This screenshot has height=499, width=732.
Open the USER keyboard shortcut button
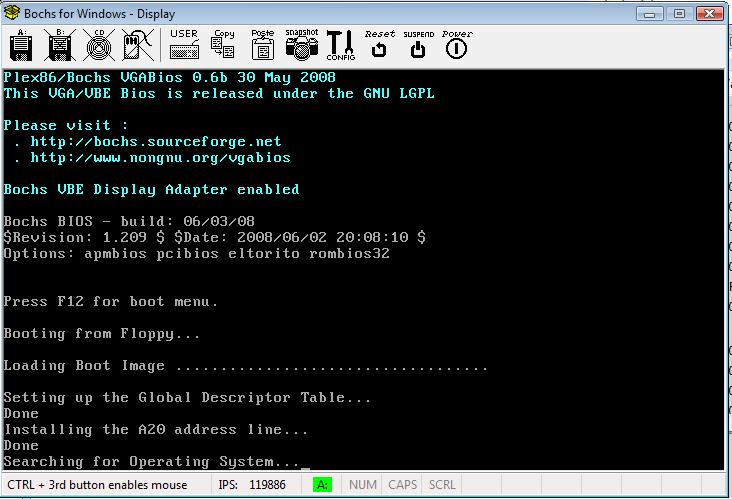pyautogui.click(x=184, y=45)
